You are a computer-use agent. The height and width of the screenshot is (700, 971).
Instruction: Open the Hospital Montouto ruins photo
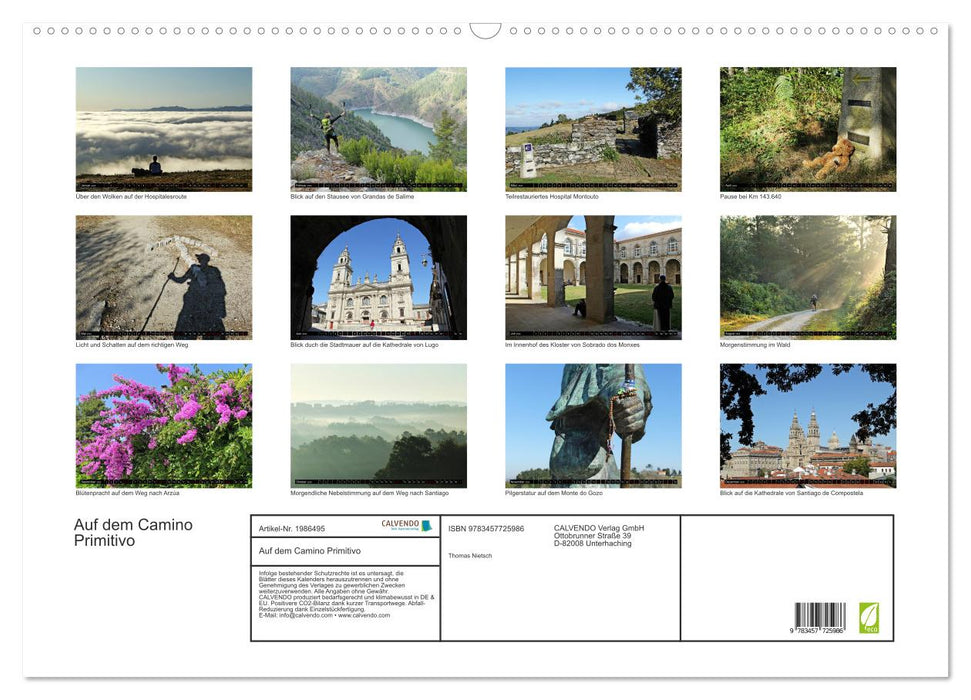(x=593, y=129)
